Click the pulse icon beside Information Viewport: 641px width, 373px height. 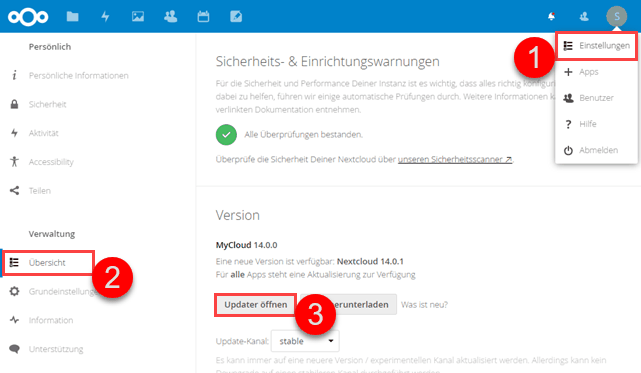pos(14,320)
